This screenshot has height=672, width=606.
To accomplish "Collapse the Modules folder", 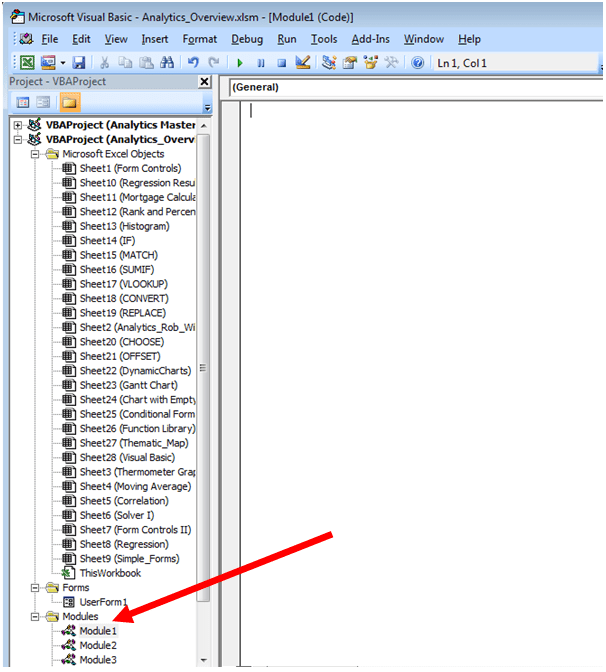I will 35,616.
